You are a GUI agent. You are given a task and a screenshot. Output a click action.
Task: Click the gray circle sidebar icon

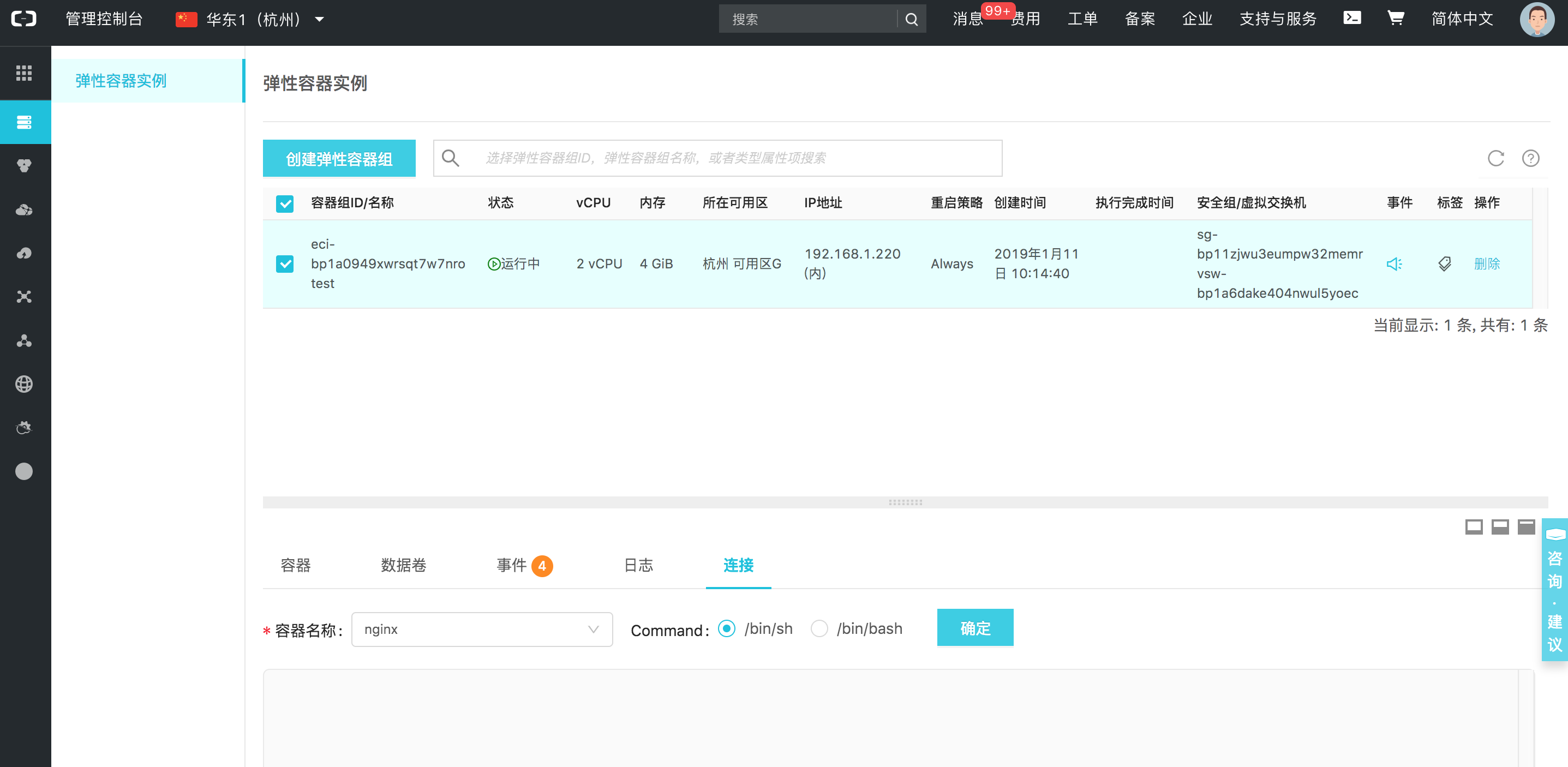tap(25, 471)
